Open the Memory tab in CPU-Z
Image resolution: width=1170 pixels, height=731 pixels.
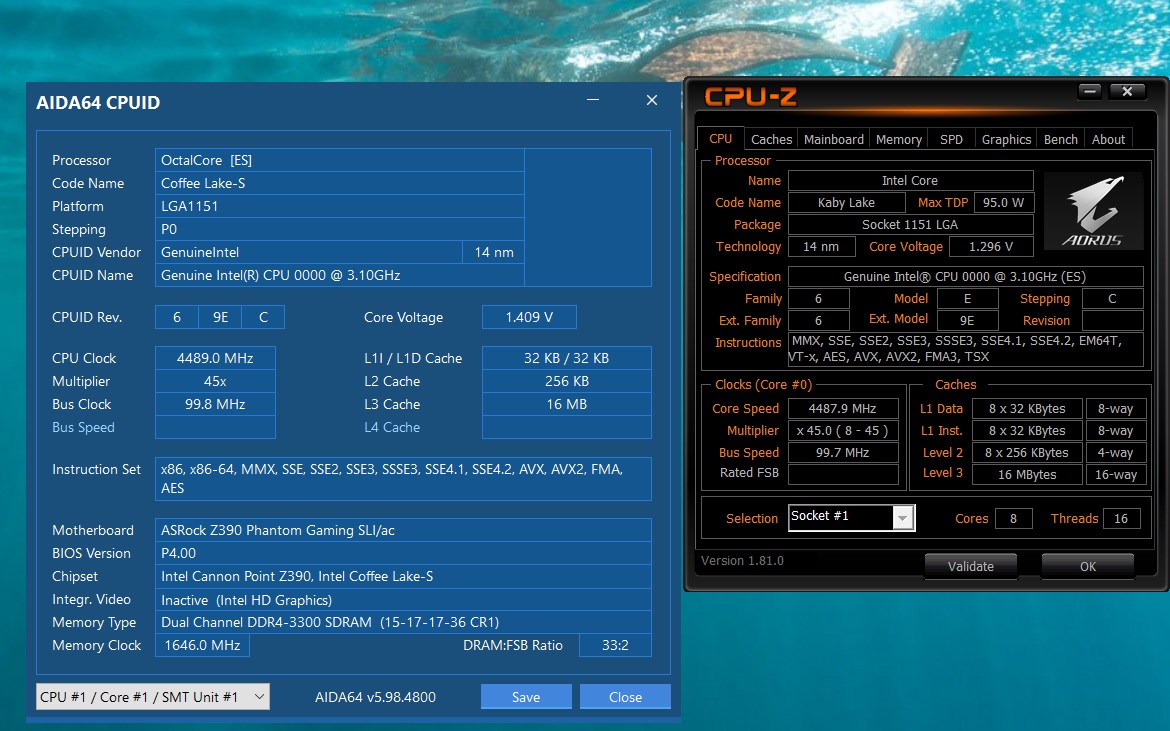(898, 139)
